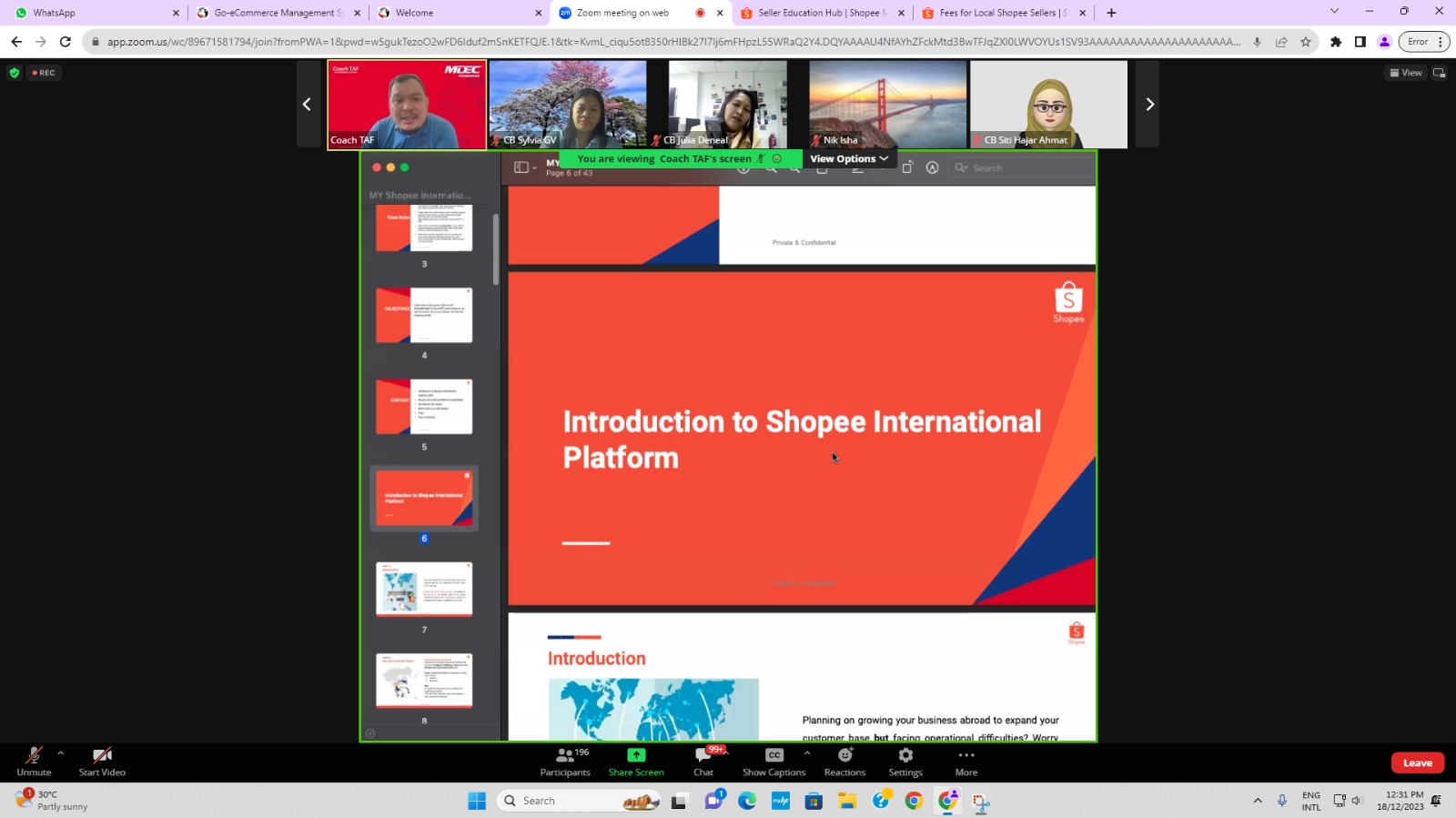This screenshot has height=818, width=1456.
Task: Select slide 4 thumbnail in shared sidebar
Action: [x=424, y=315]
